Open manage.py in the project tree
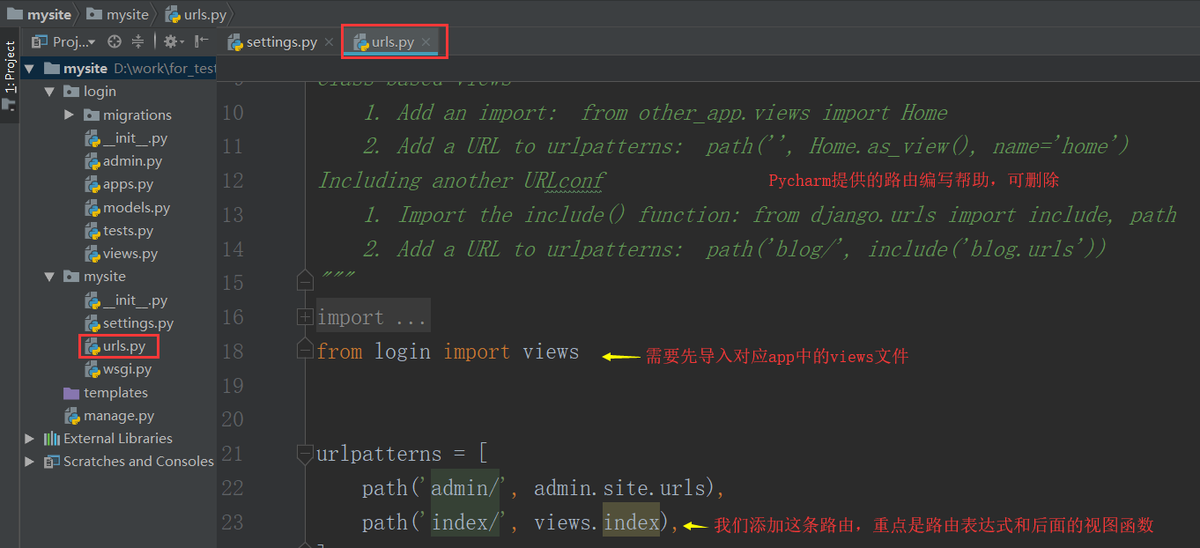The image size is (1200, 548). coord(119,415)
